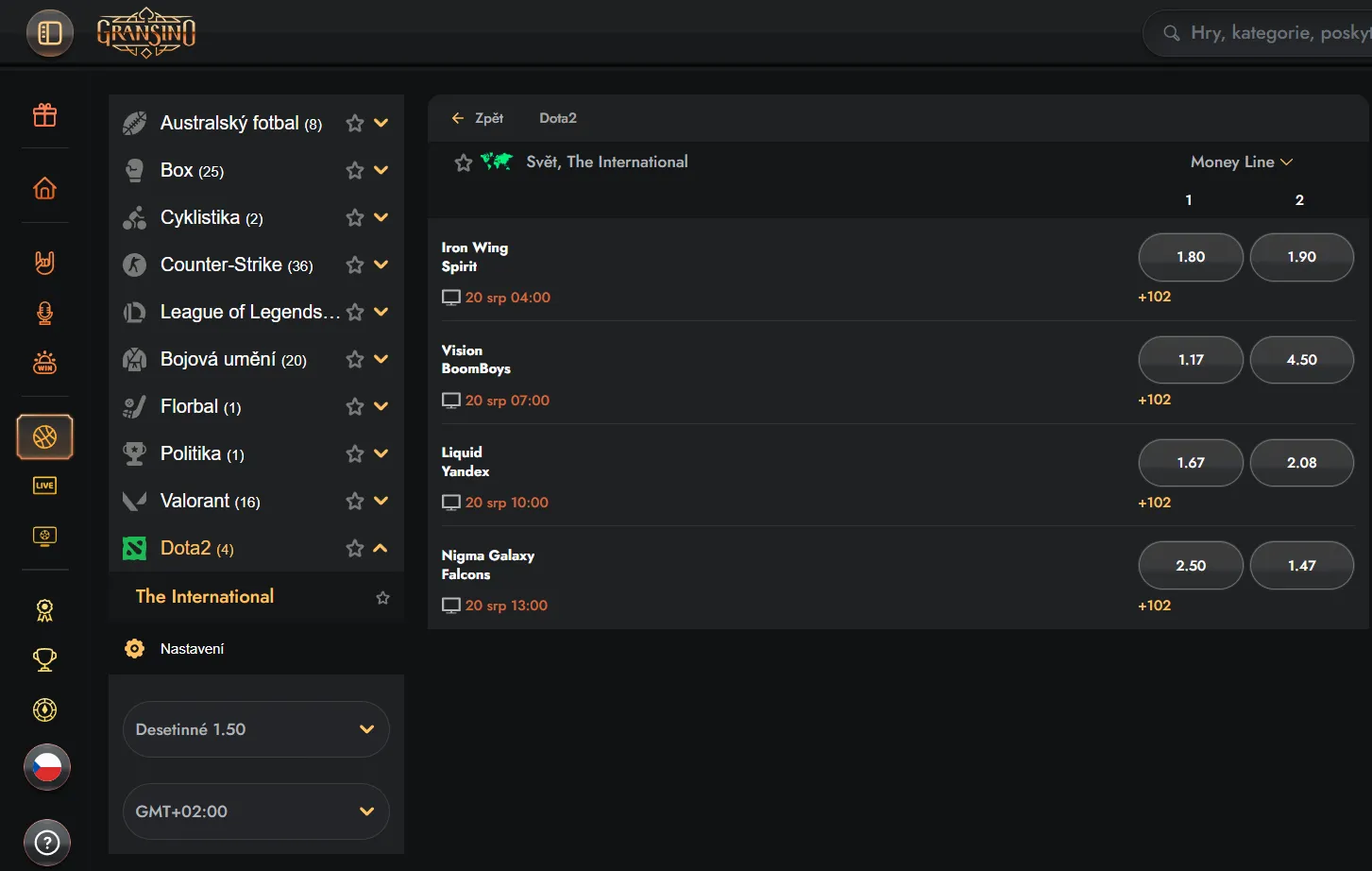This screenshot has width=1372, height=871.
Task: Click the stream monitor icon for Liquid match
Action: [451, 503]
